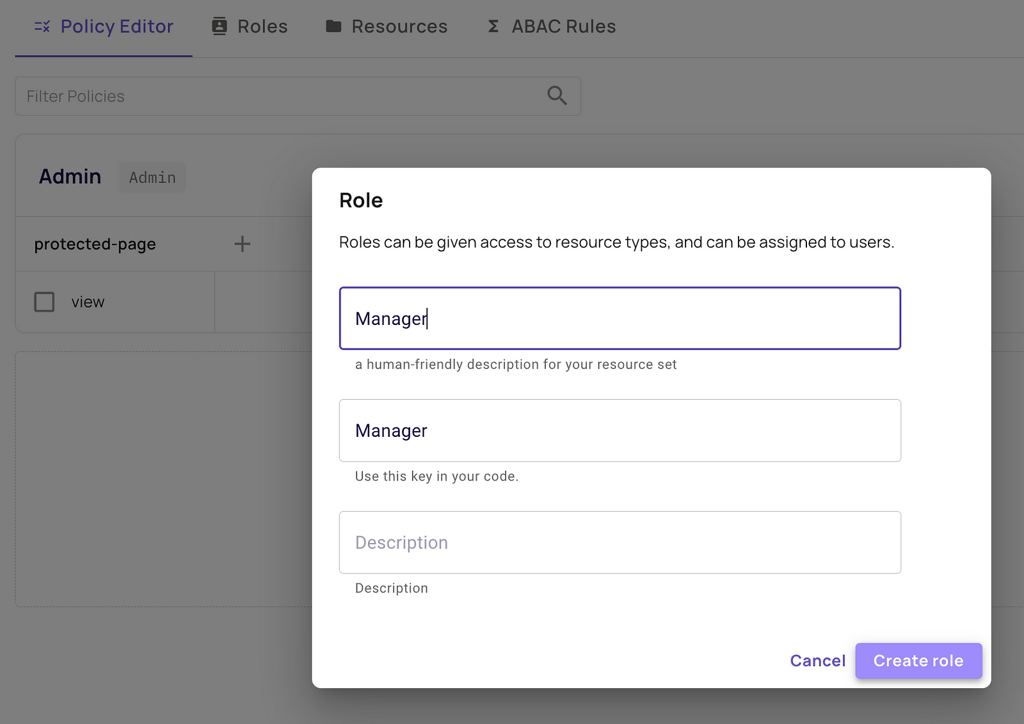Focus the Filter Policies search field
This screenshot has width=1024, height=724.
point(298,96)
